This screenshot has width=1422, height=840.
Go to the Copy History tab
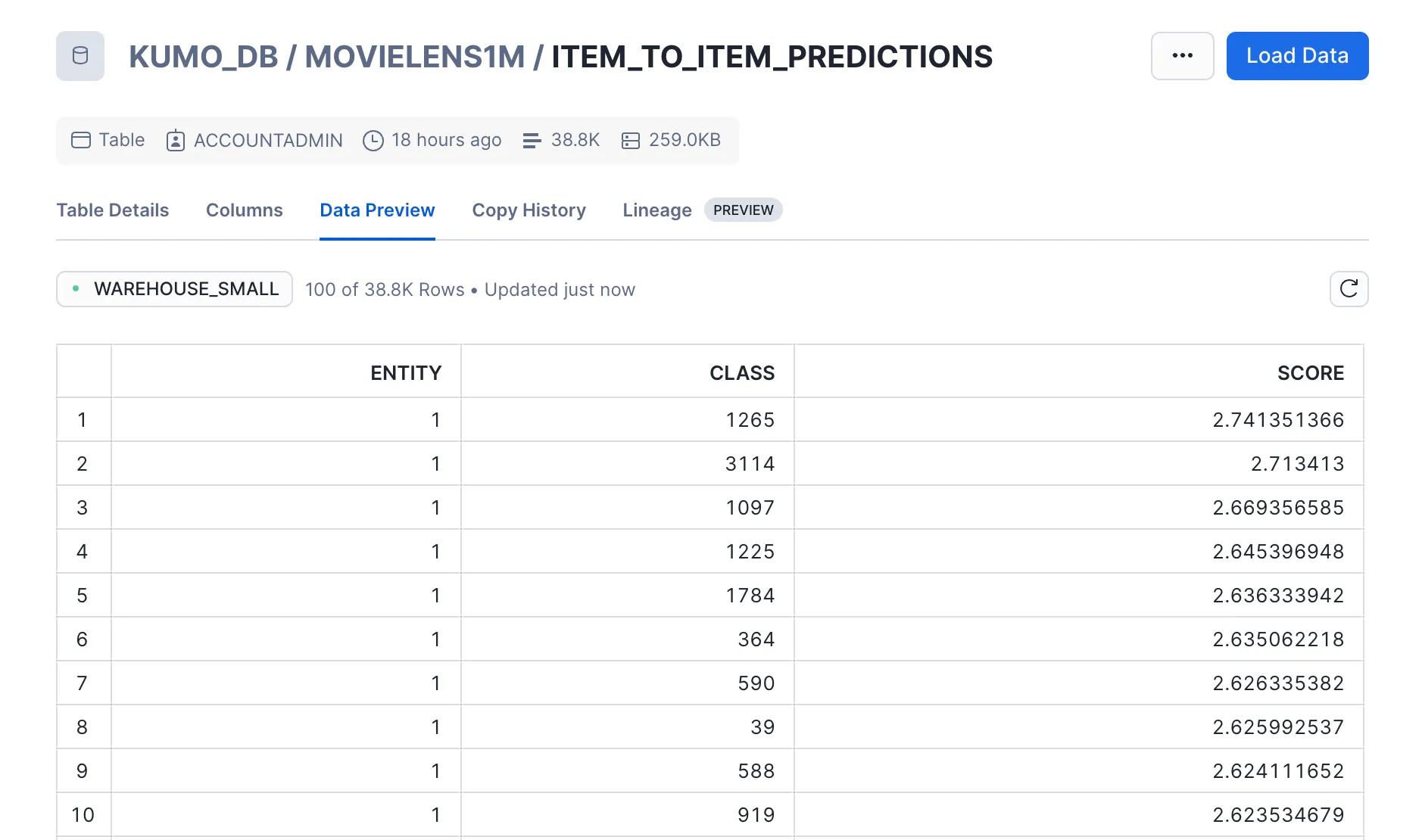[529, 210]
